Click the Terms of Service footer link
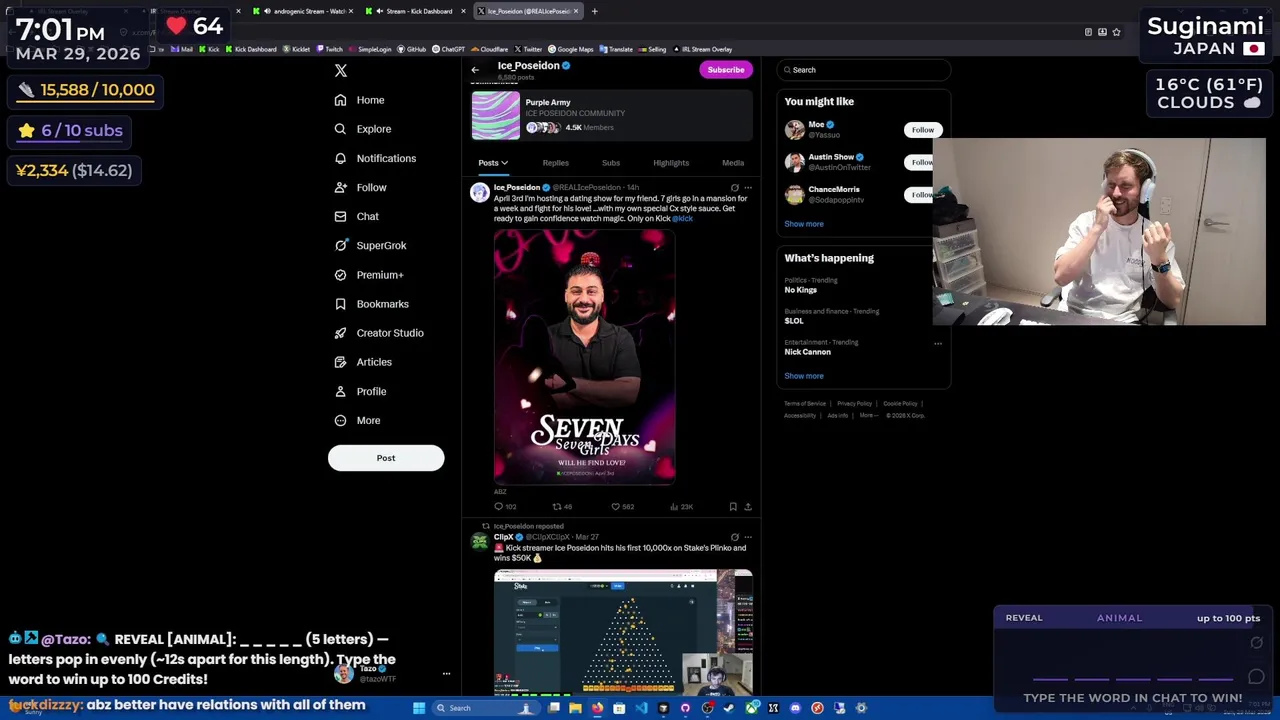This screenshot has width=1280, height=720. [x=805, y=404]
